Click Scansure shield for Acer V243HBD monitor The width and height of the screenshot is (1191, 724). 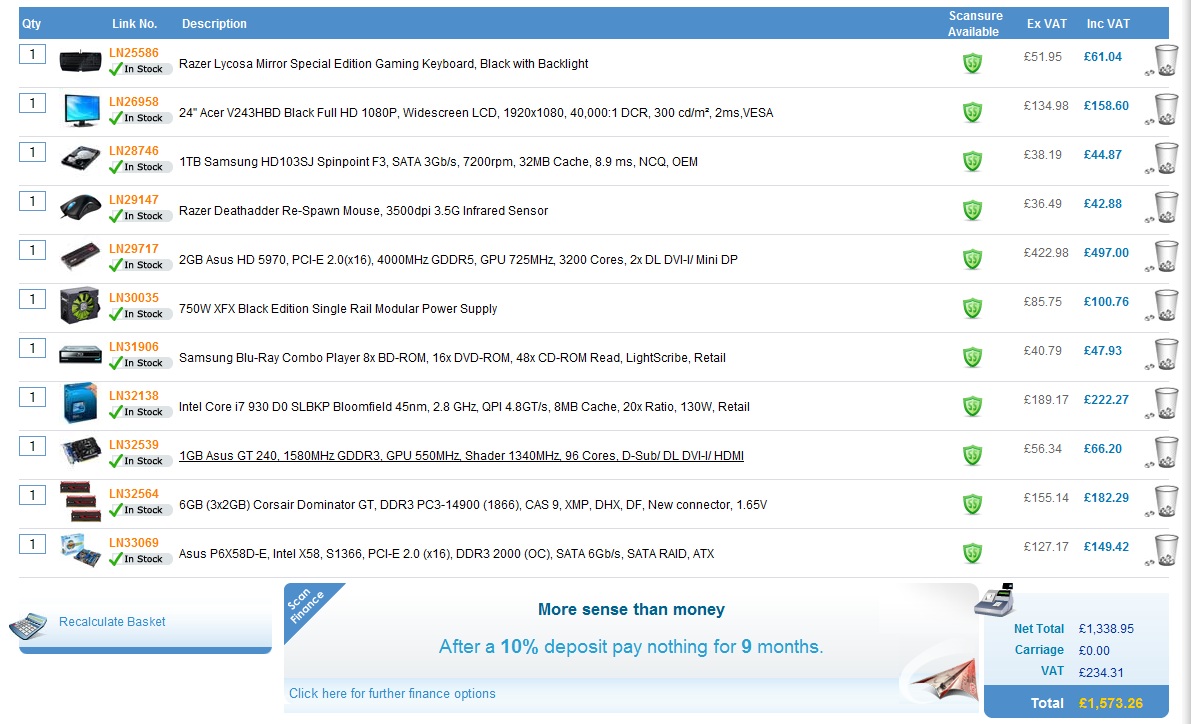[972, 112]
